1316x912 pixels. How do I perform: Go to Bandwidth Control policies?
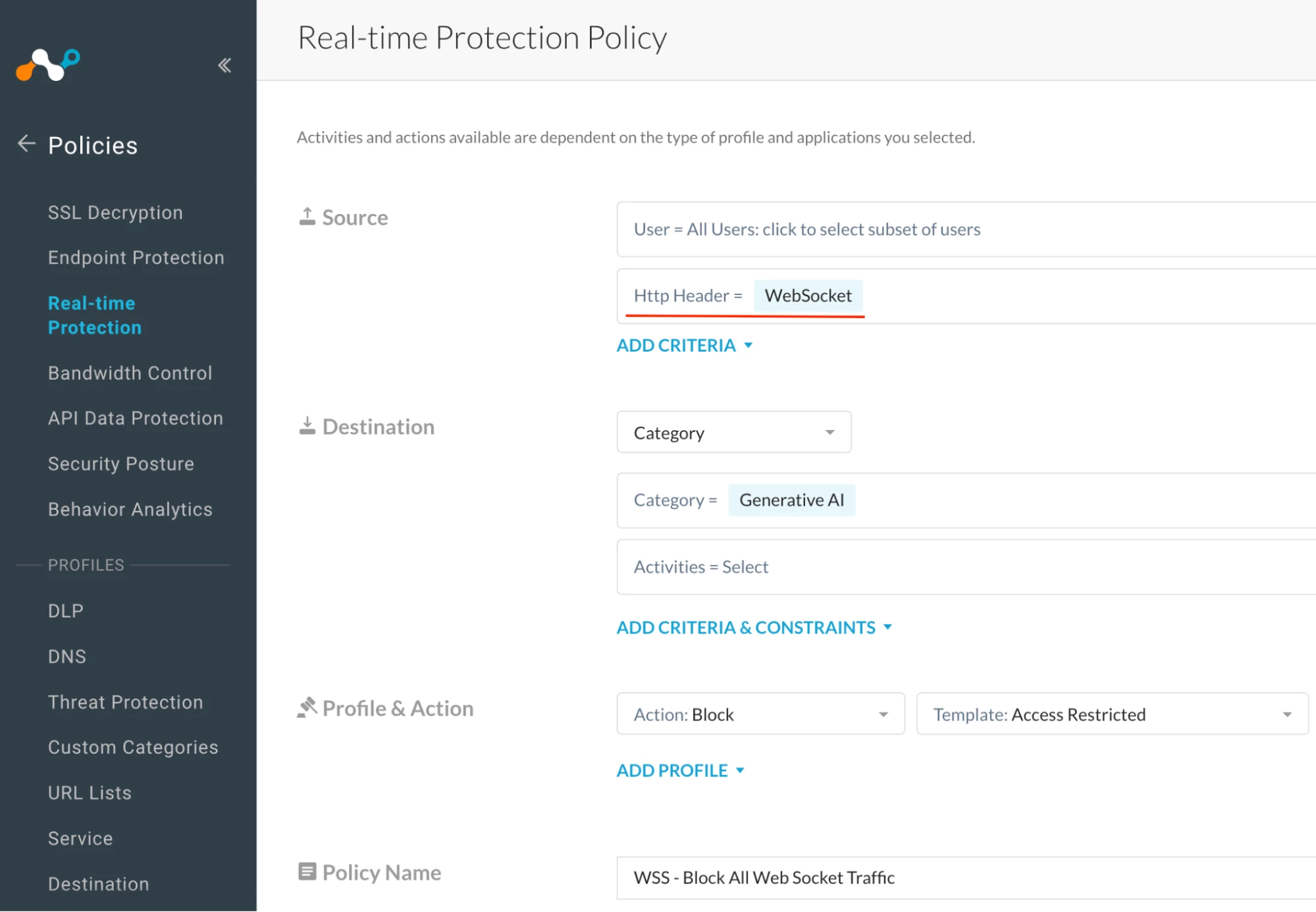coord(130,373)
